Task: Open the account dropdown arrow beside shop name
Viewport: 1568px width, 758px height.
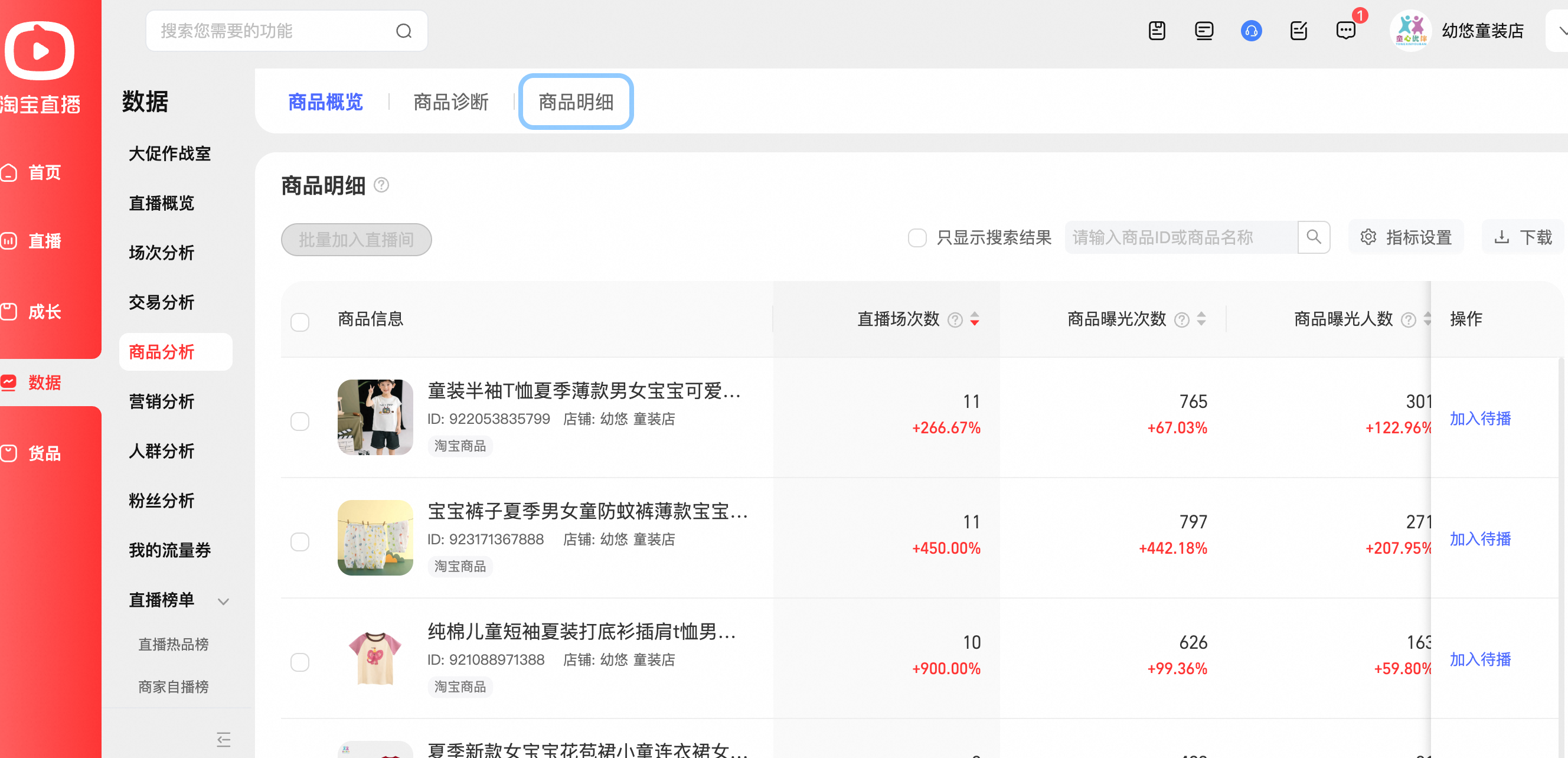Action: pyautogui.click(x=1562, y=31)
